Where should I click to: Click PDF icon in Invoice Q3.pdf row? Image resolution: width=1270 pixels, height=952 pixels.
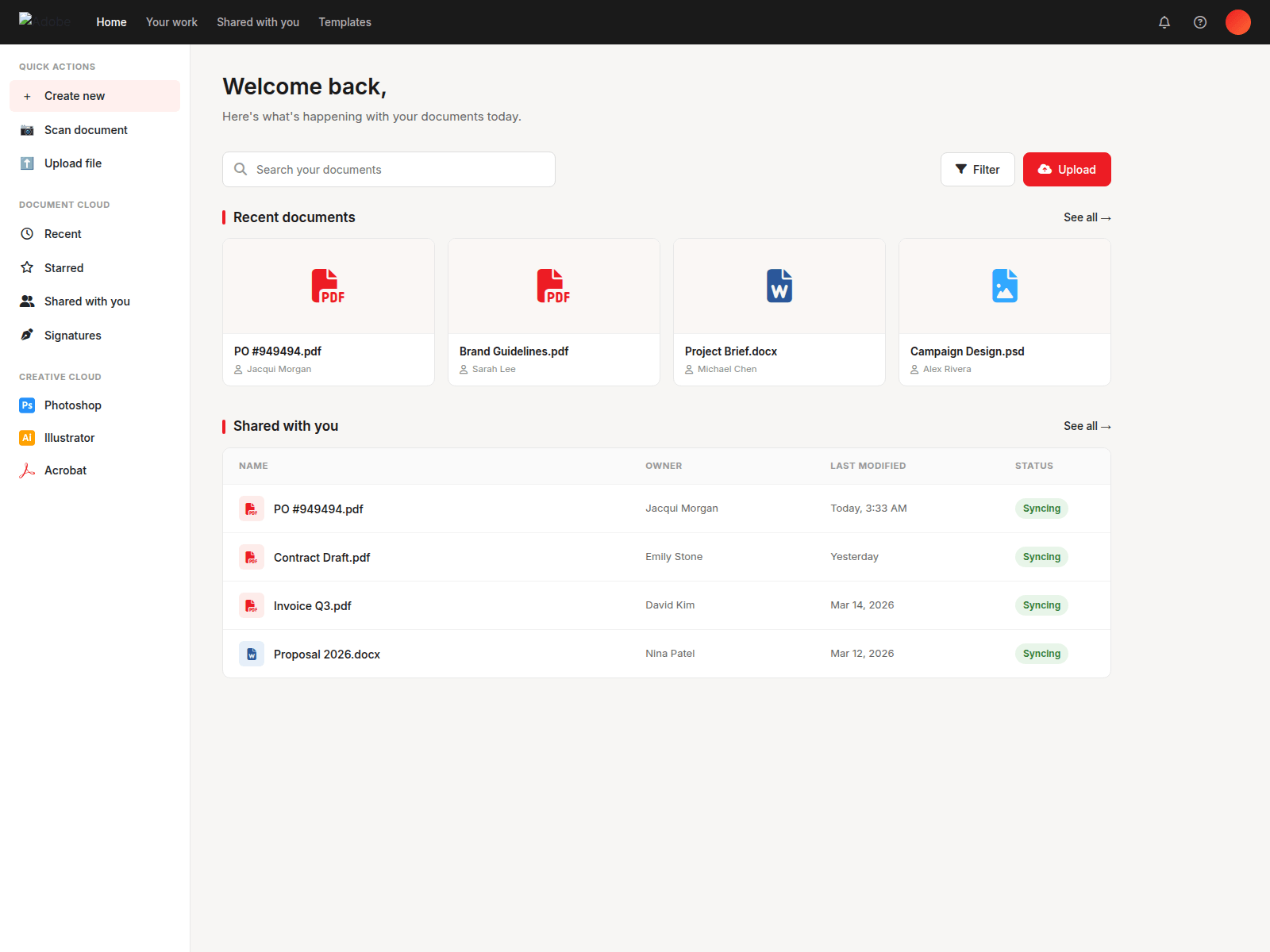pyautogui.click(x=252, y=605)
